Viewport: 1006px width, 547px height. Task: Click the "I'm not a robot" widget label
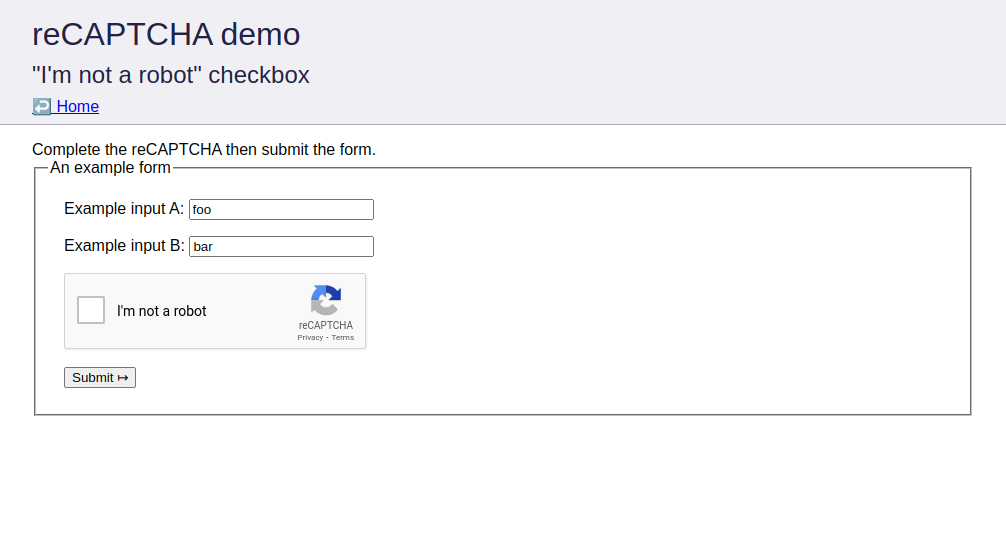161,311
